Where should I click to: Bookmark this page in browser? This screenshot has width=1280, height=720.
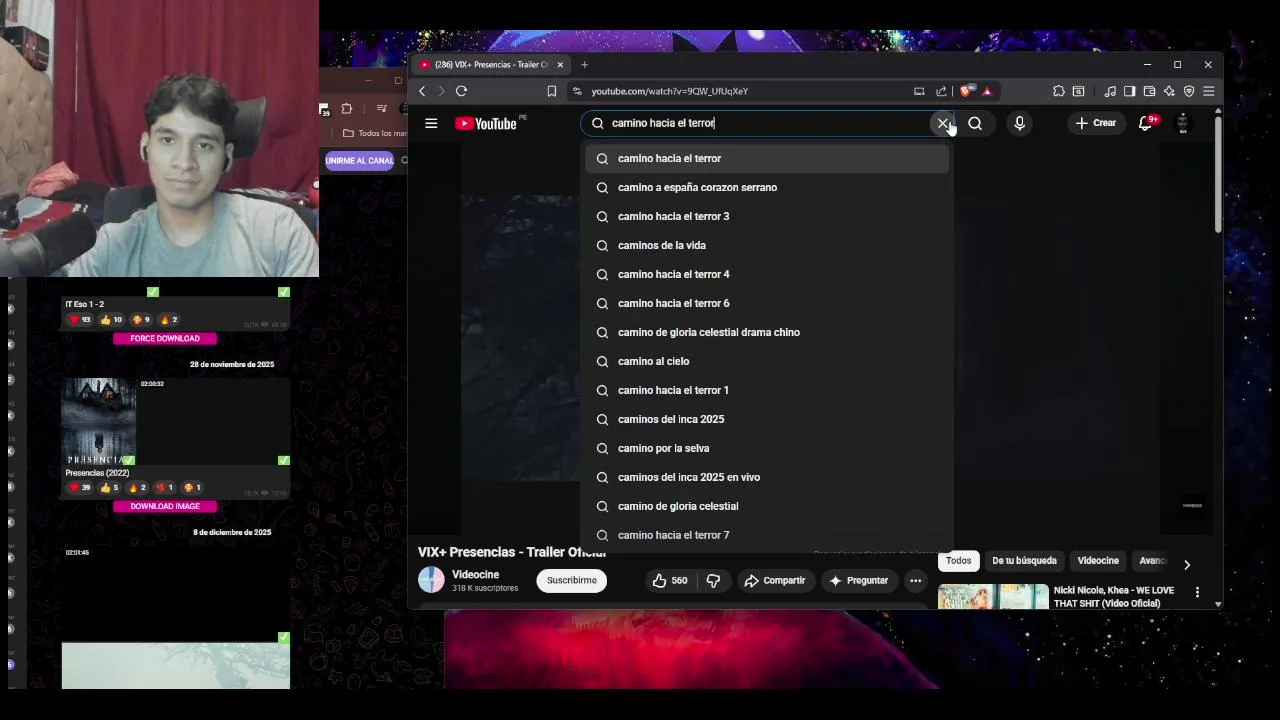551,91
